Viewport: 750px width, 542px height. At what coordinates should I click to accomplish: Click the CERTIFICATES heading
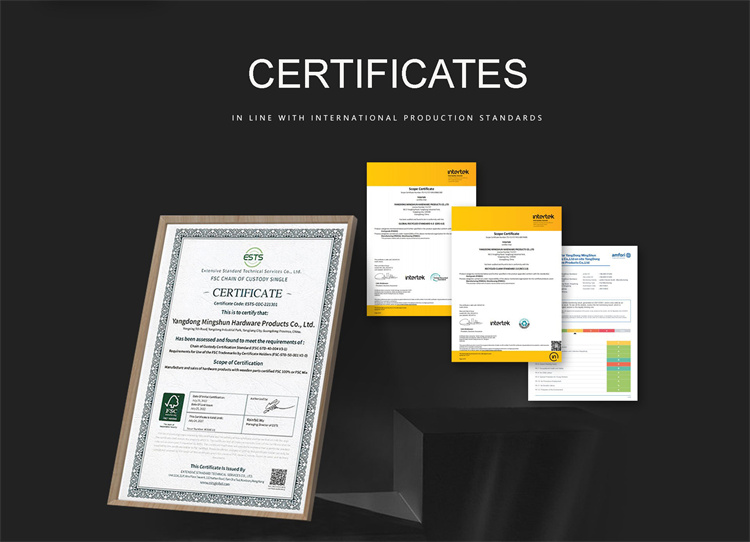click(387, 74)
